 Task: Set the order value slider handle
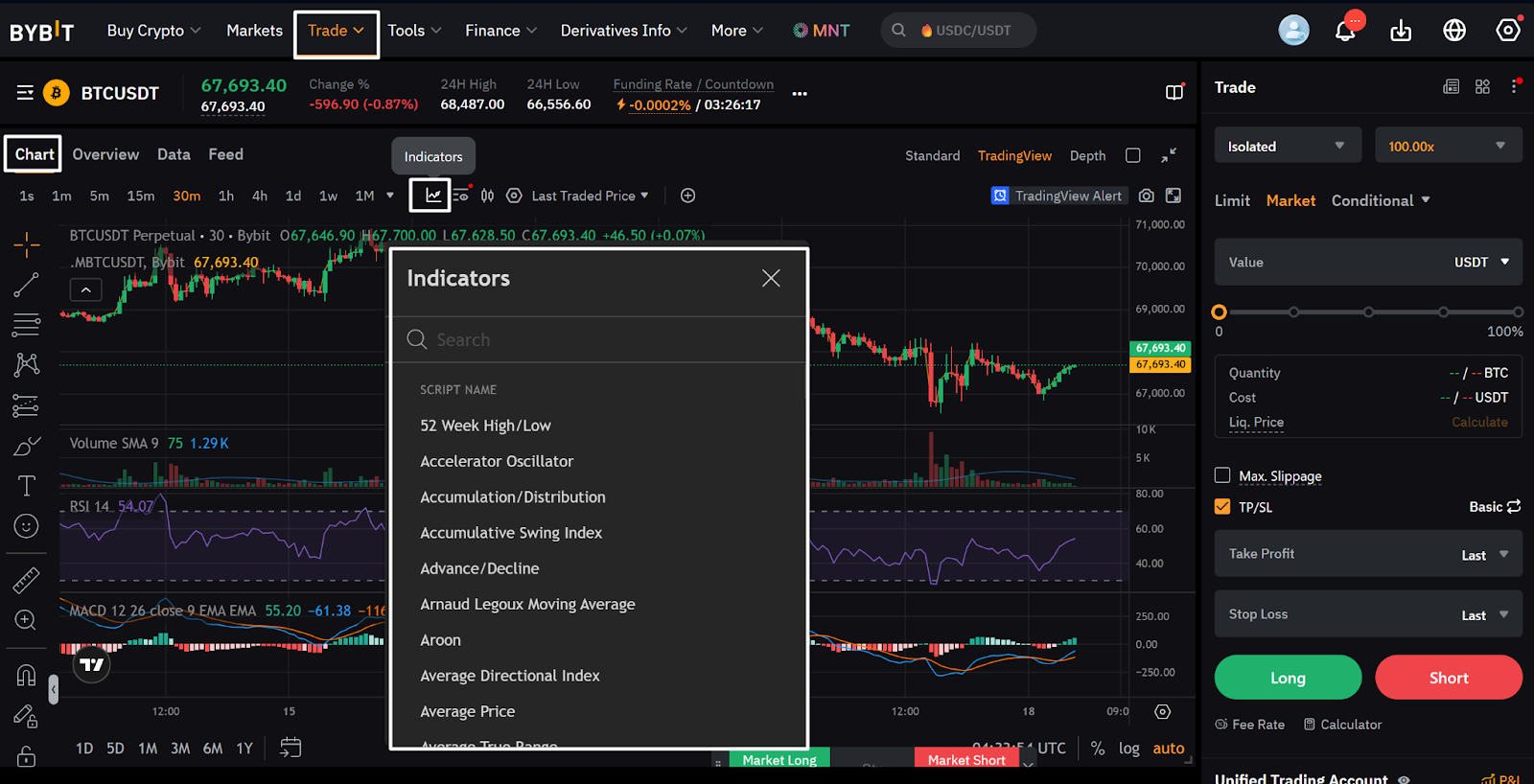point(1219,311)
